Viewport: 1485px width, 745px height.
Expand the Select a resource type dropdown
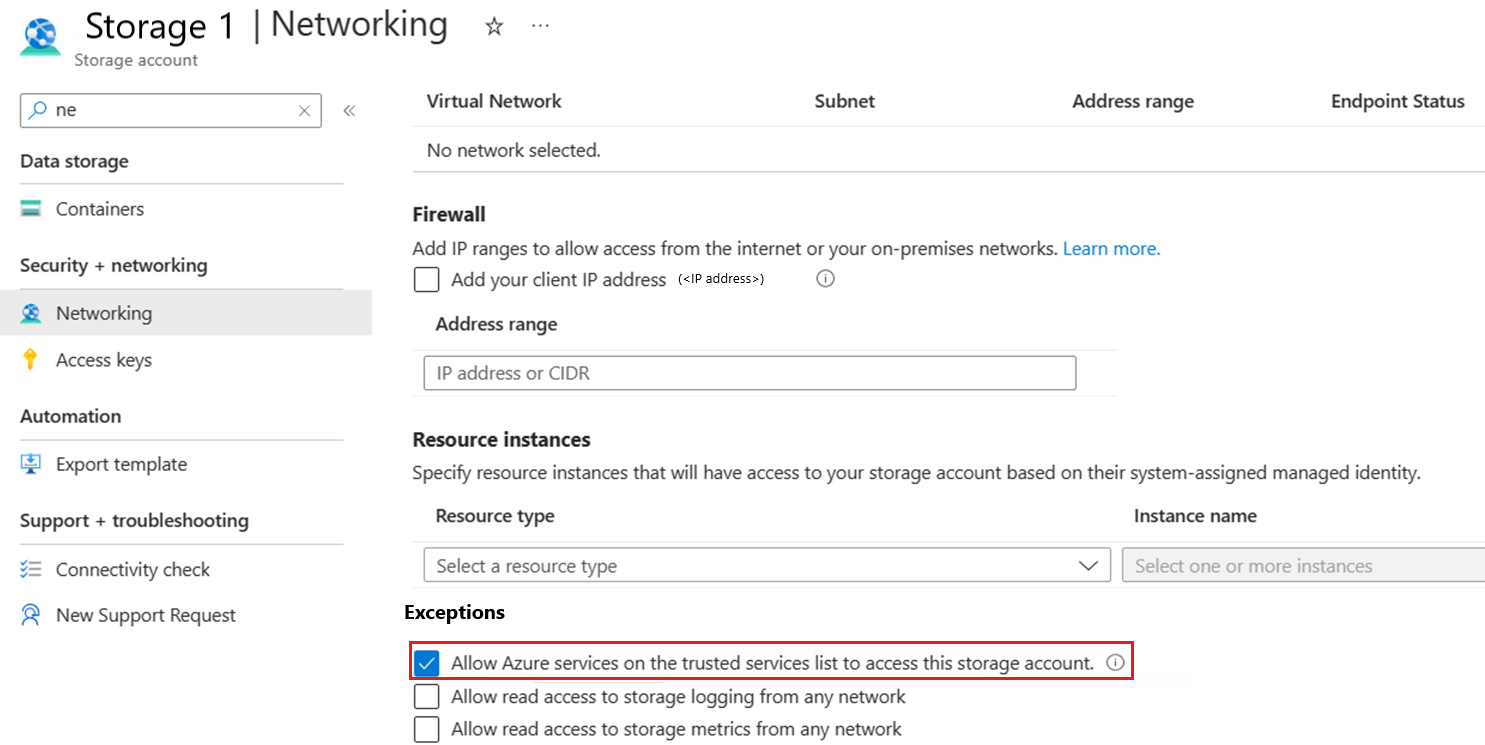click(766, 566)
